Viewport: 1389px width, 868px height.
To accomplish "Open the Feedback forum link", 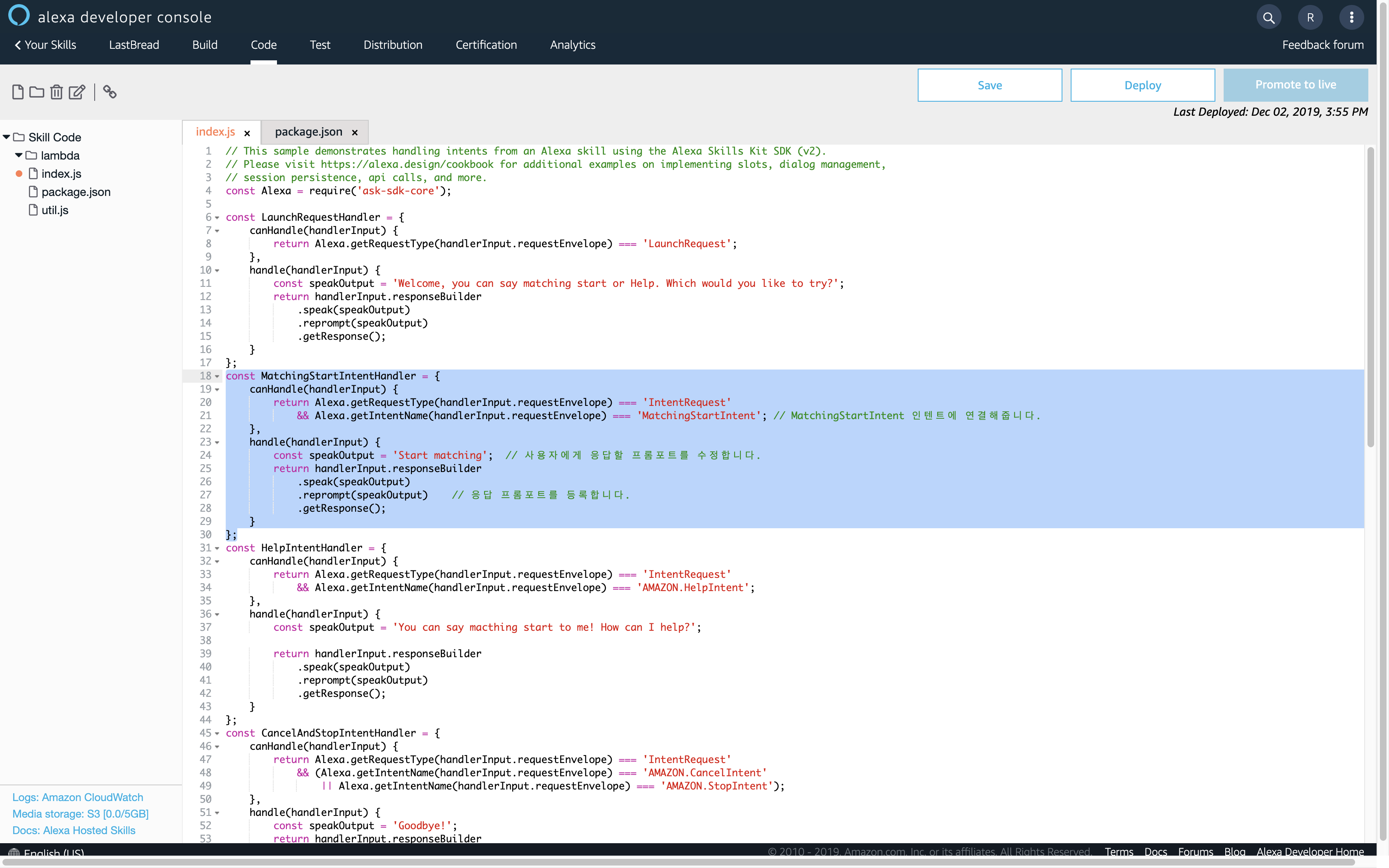I will pos(1323,45).
